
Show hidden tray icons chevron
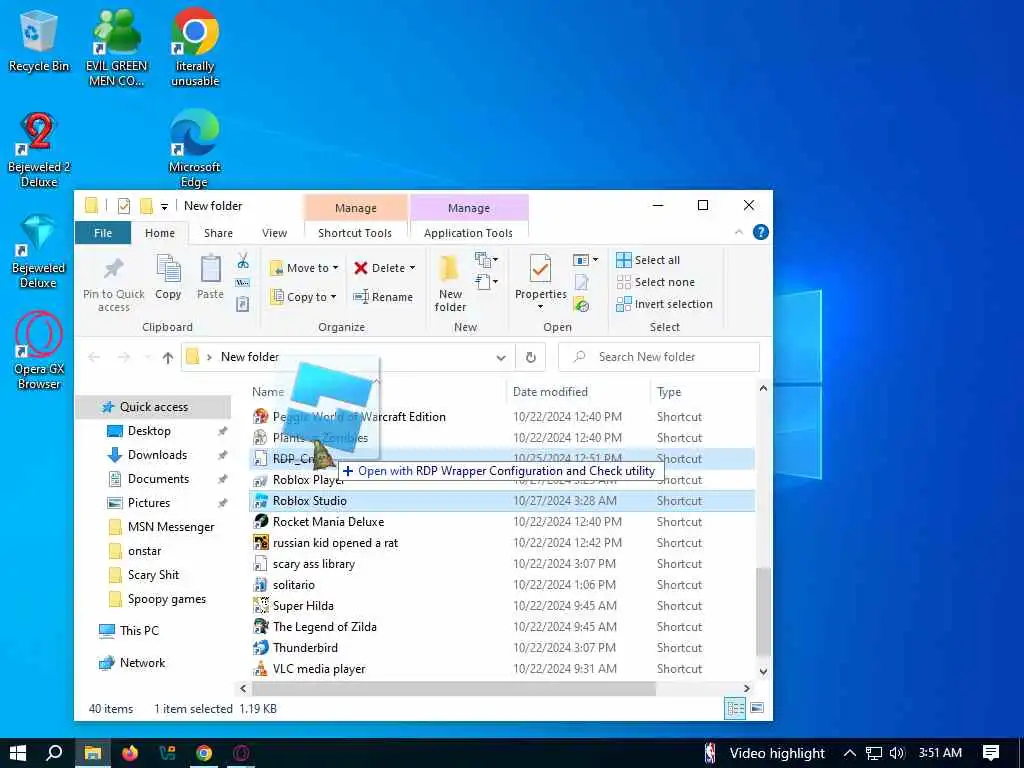pyautogui.click(x=849, y=753)
